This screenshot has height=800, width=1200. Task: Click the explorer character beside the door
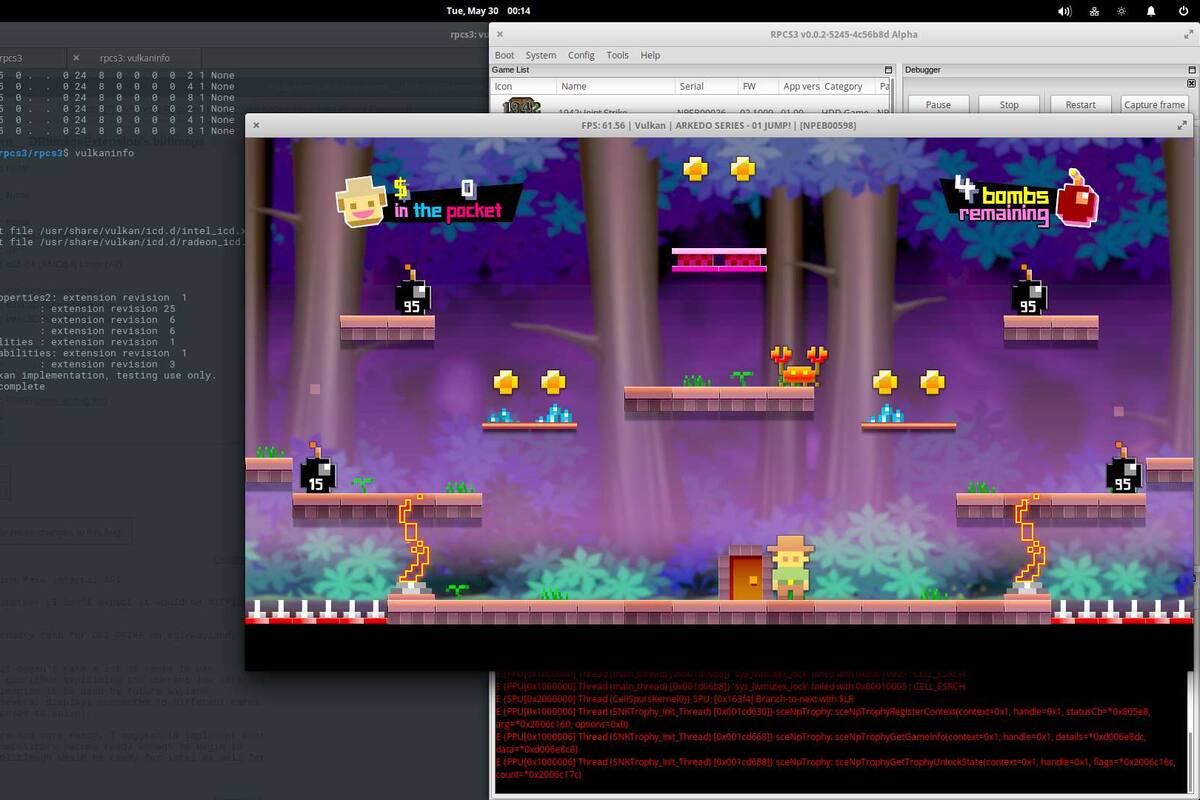tap(791, 567)
